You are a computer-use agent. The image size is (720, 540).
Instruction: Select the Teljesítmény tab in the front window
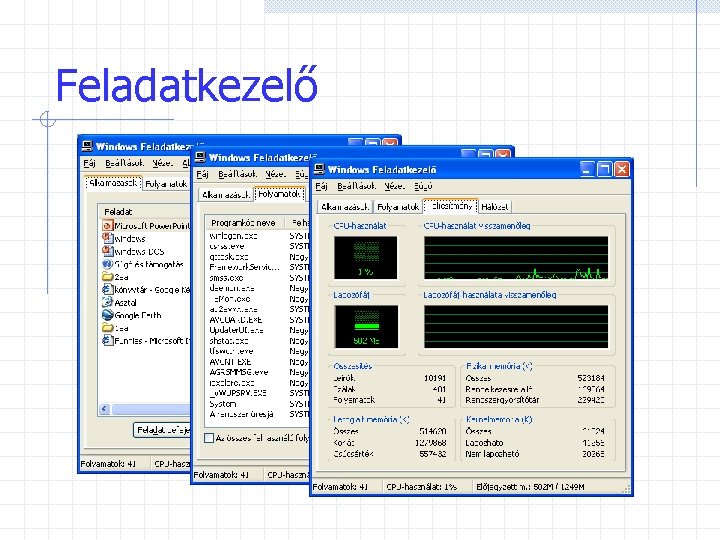coord(451,206)
